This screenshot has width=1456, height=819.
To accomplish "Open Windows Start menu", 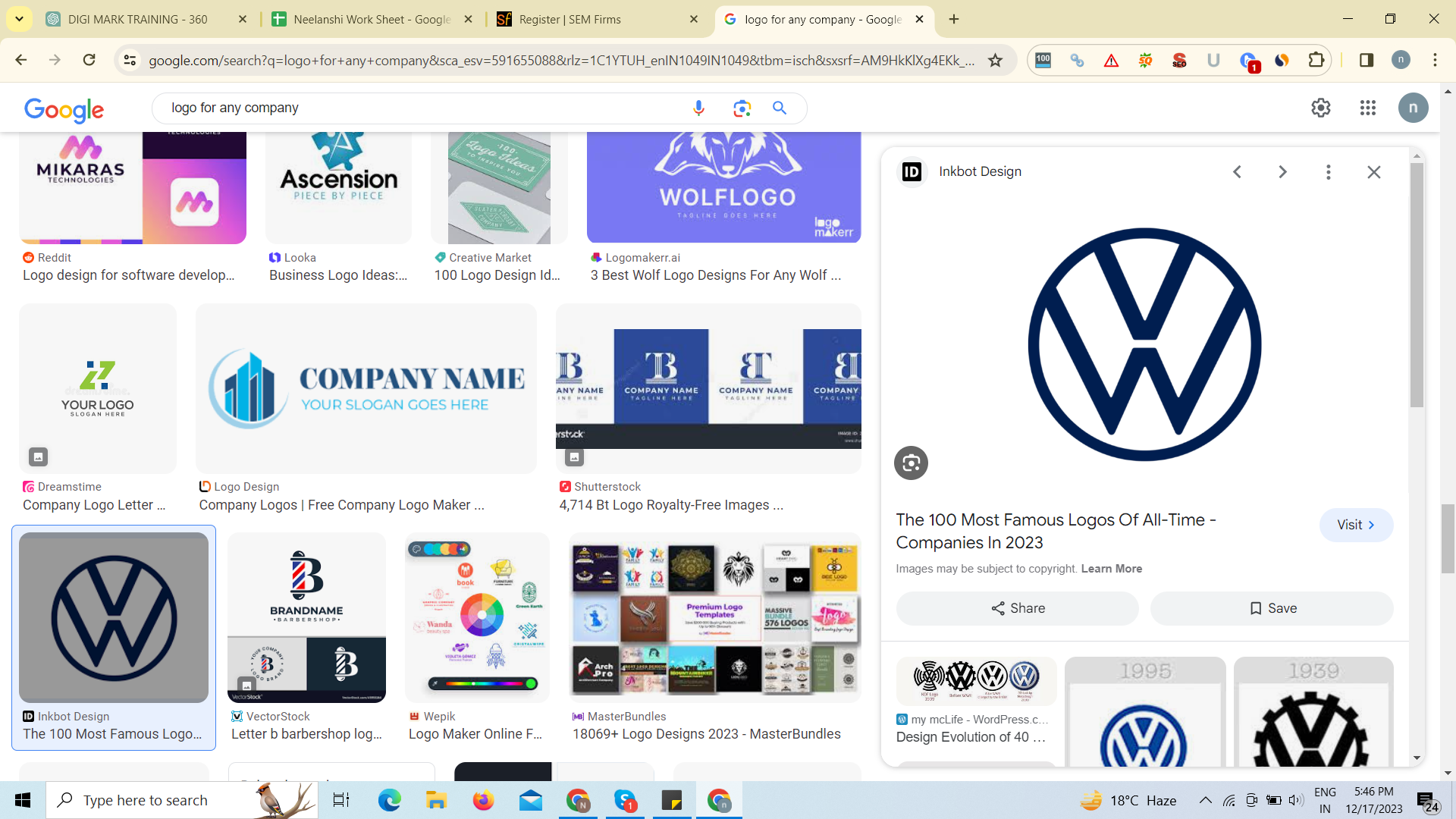I will pos(23,800).
